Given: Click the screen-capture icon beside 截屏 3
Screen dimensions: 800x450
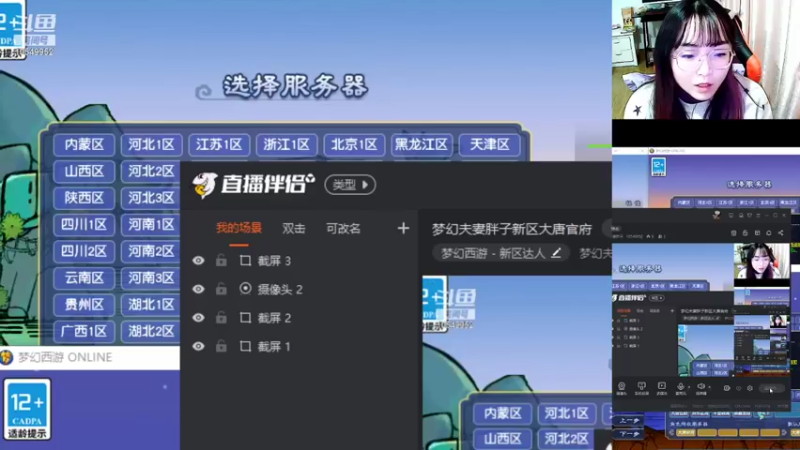Looking at the screenshot, I should point(245,261).
